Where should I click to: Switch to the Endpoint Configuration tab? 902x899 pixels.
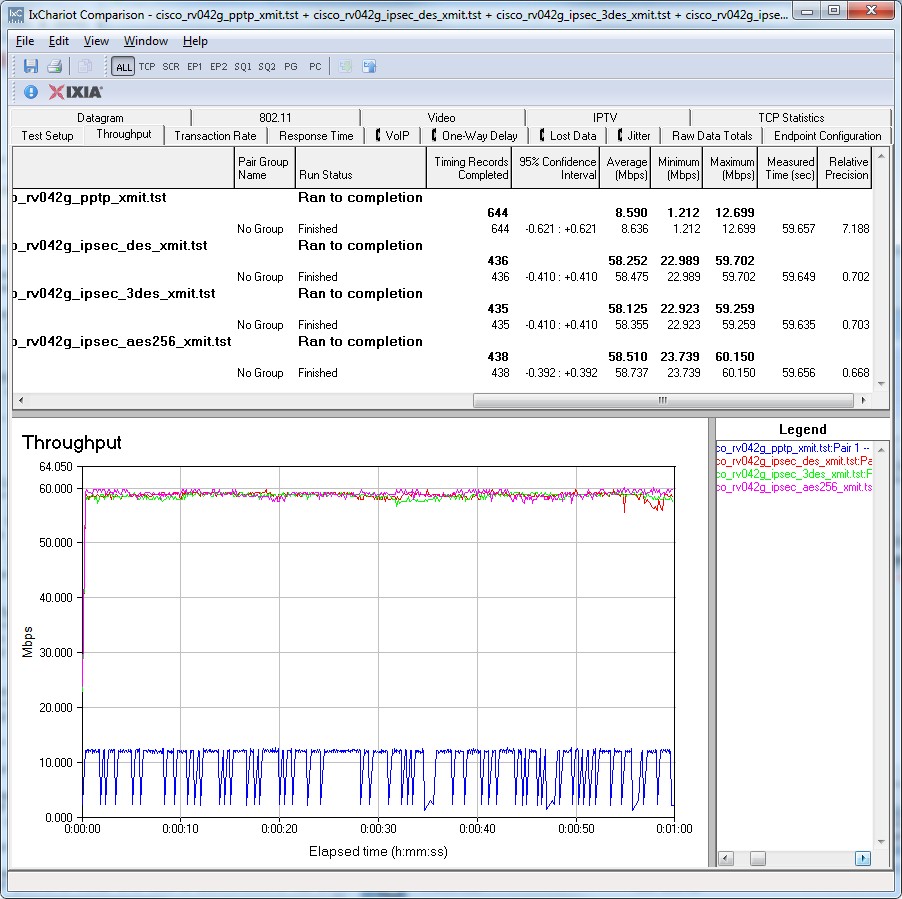(827, 136)
